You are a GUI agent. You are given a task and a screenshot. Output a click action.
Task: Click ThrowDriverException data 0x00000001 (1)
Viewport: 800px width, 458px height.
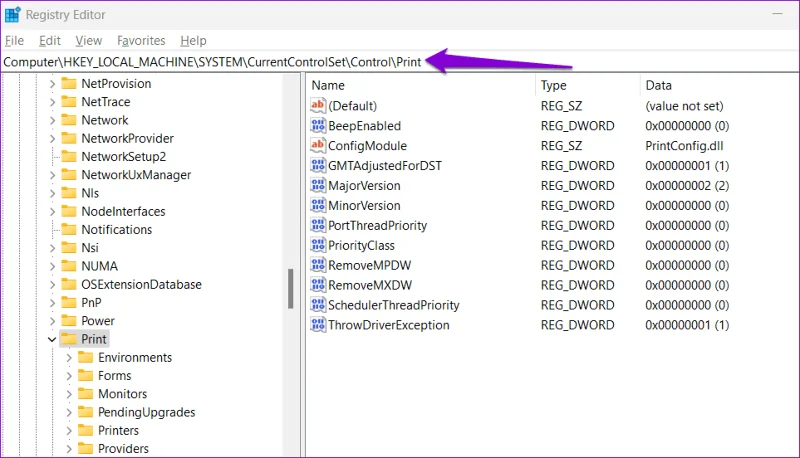click(687, 324)
